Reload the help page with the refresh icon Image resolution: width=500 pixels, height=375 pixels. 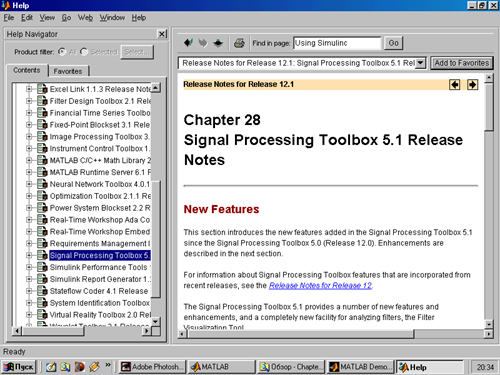click(x=218, y=43)
